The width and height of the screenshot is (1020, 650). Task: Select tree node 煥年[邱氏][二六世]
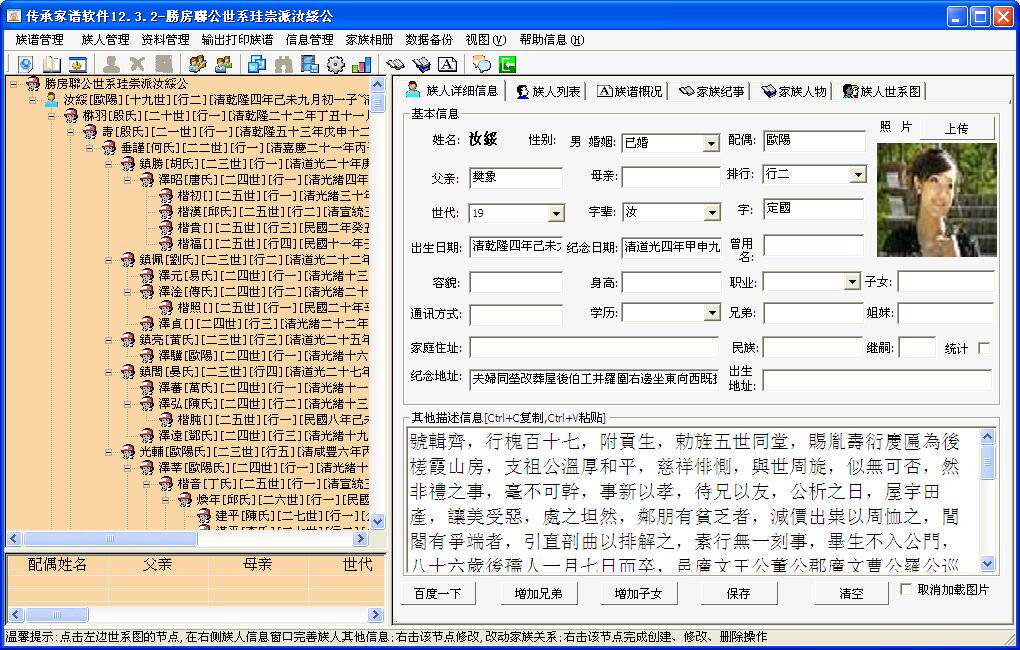tap(282, 500)
